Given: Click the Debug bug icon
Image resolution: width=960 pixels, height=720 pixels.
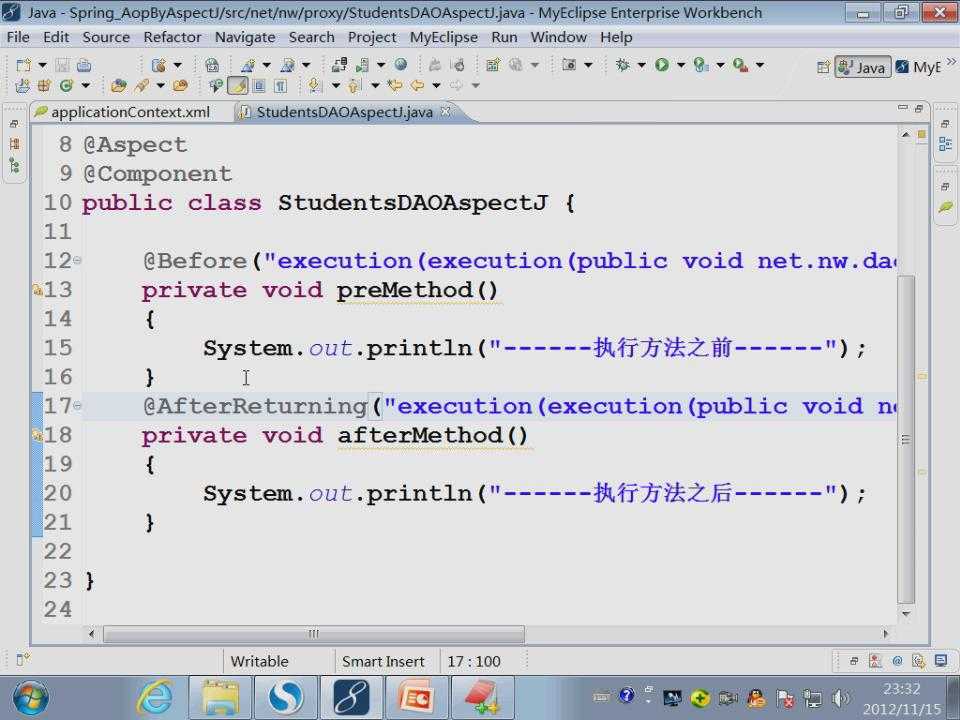Looking at the screenshot, I should click(x=622, y=64).
